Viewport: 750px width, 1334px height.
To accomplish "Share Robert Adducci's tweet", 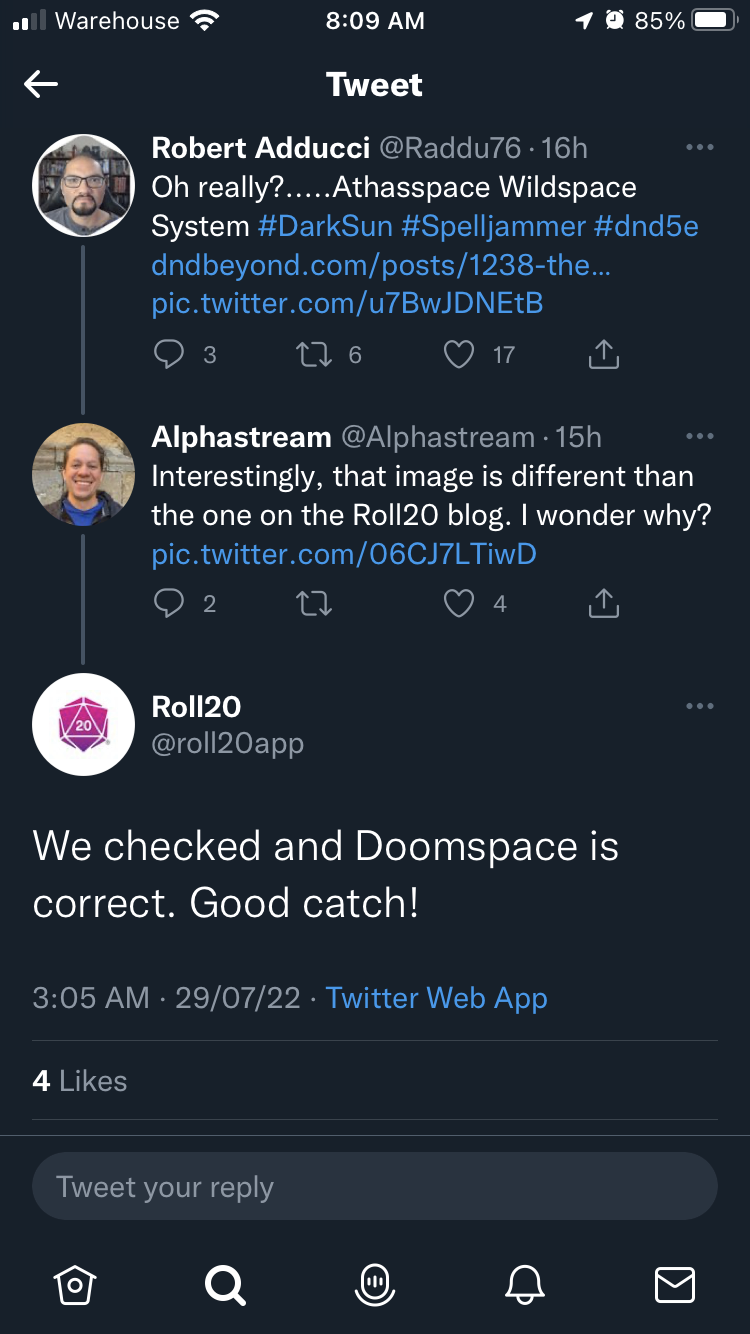I will tap(604, 354).
